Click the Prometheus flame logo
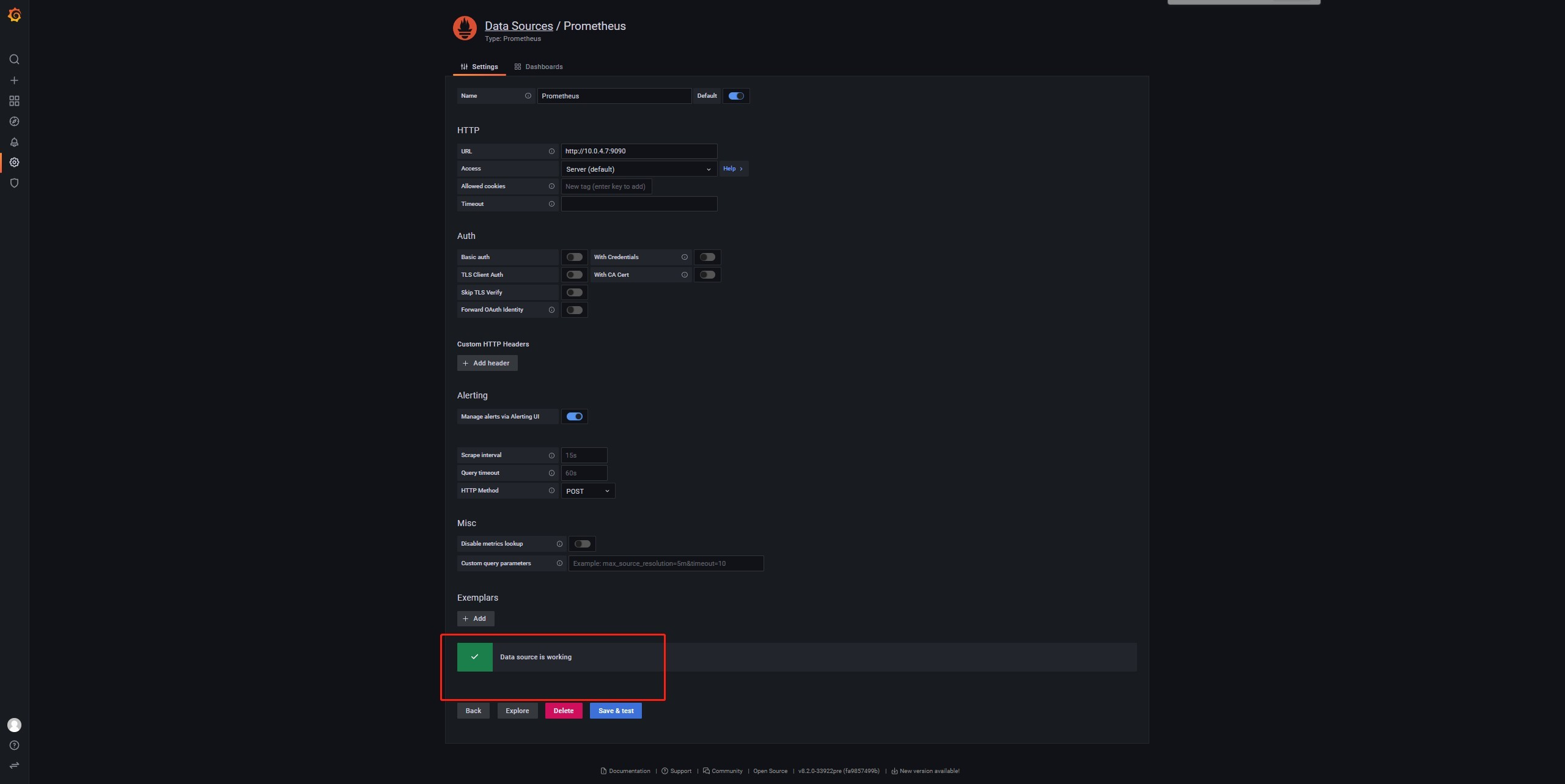Screen dimensions: 1565x784 (465, 29)
